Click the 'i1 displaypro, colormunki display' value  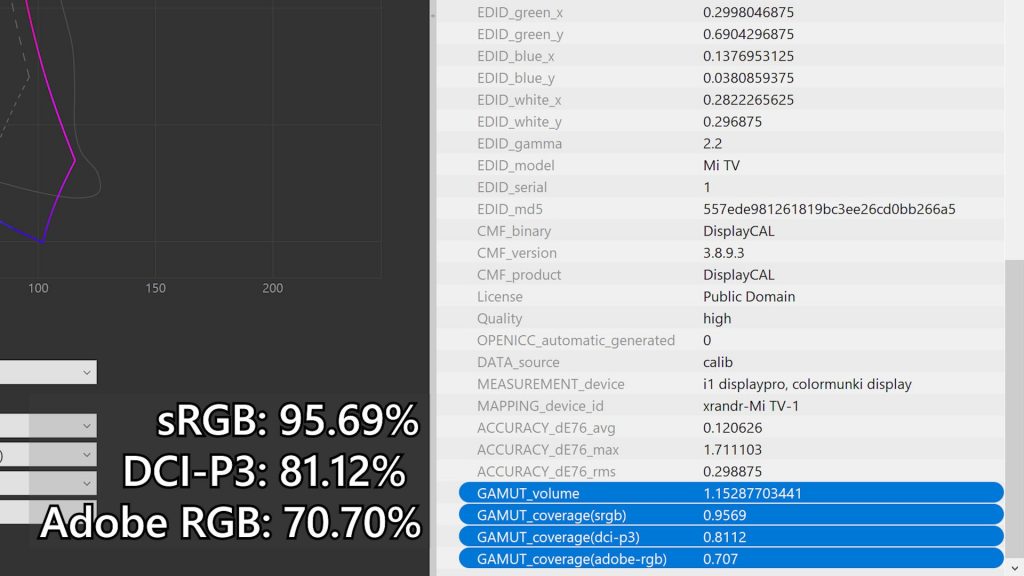pyautogui.click(x=807, y=384)
